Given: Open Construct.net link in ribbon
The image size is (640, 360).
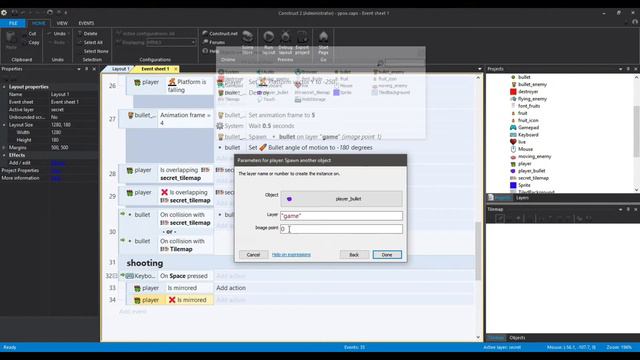Looking at the screenshot, I should pyautogui.click(x=220, y=33).
